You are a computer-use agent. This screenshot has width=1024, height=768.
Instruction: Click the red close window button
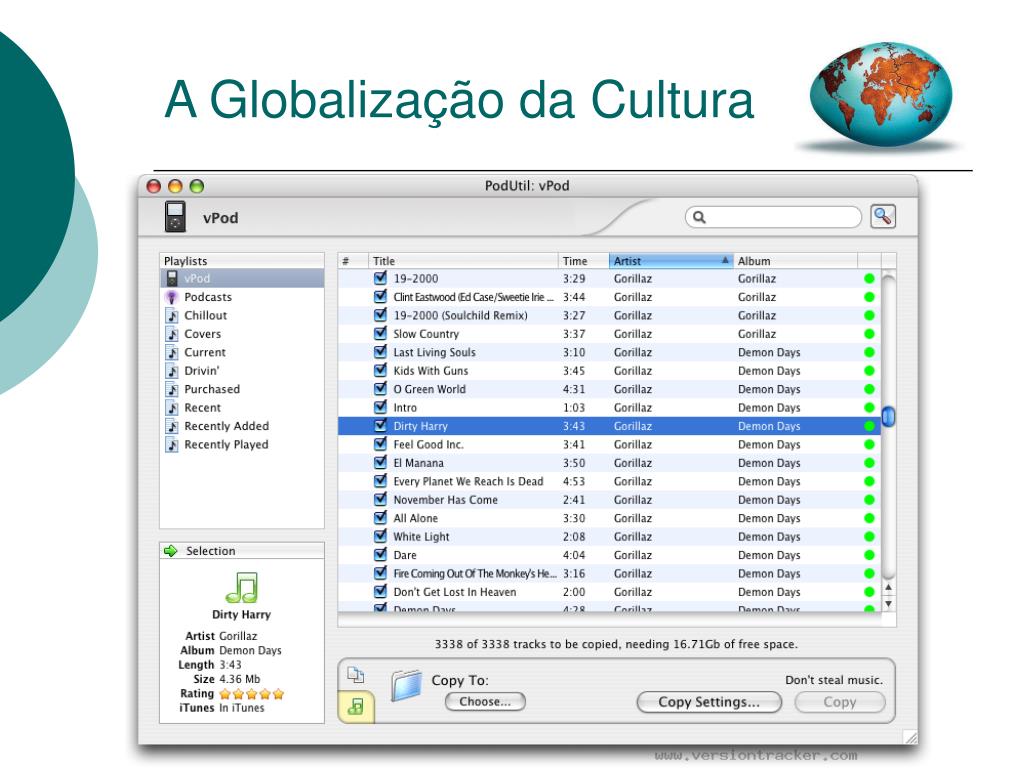tap(154, 186)
